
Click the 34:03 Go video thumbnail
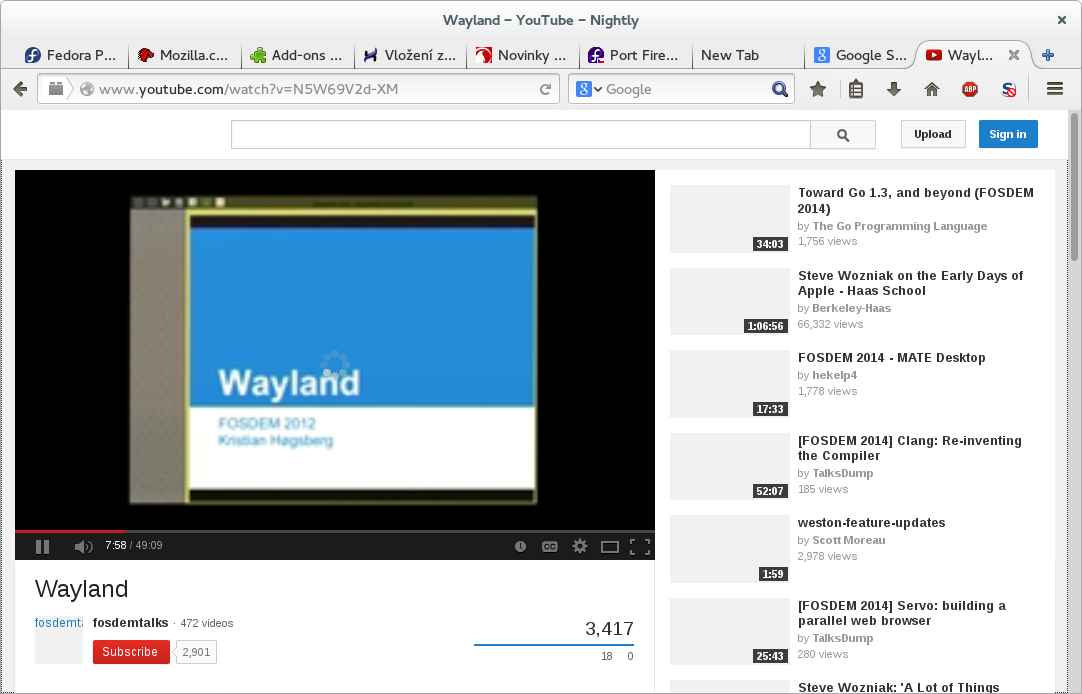pos(729,219)
